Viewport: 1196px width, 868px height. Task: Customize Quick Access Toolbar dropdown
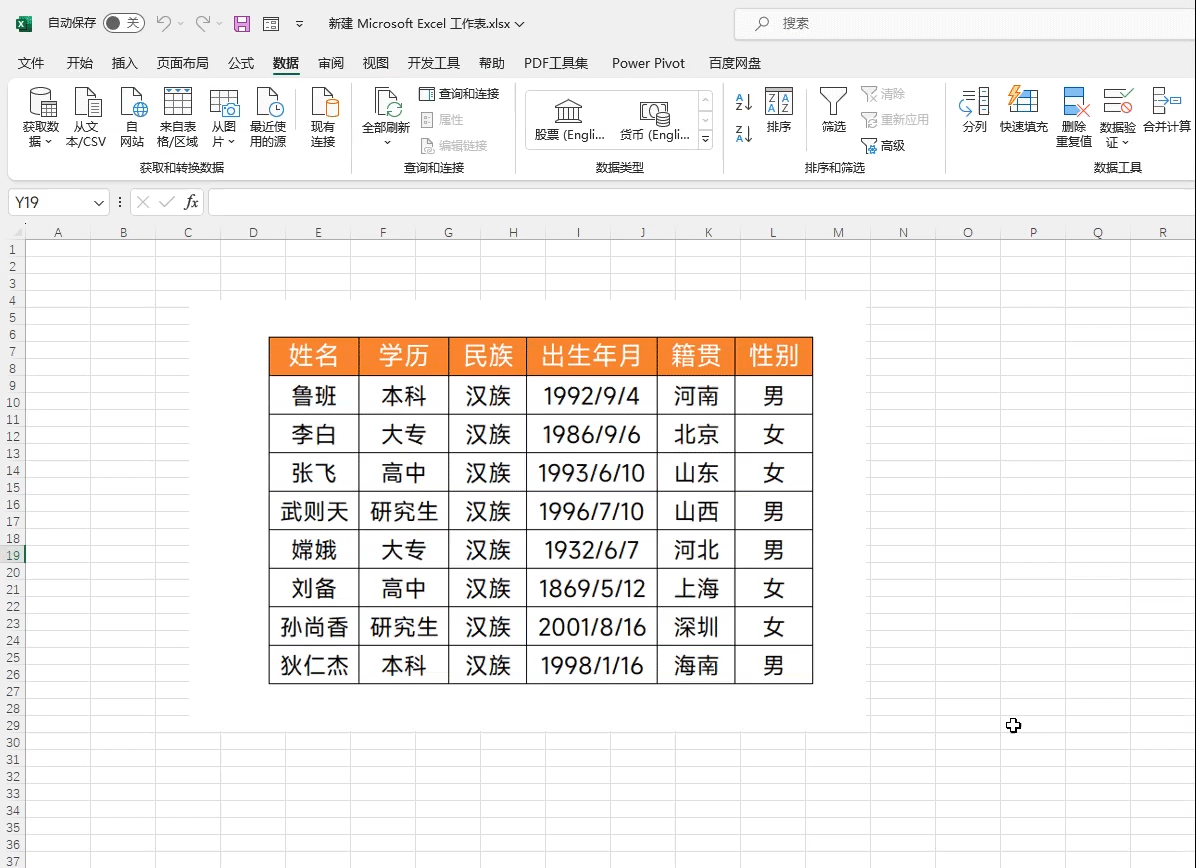[300, 24]
